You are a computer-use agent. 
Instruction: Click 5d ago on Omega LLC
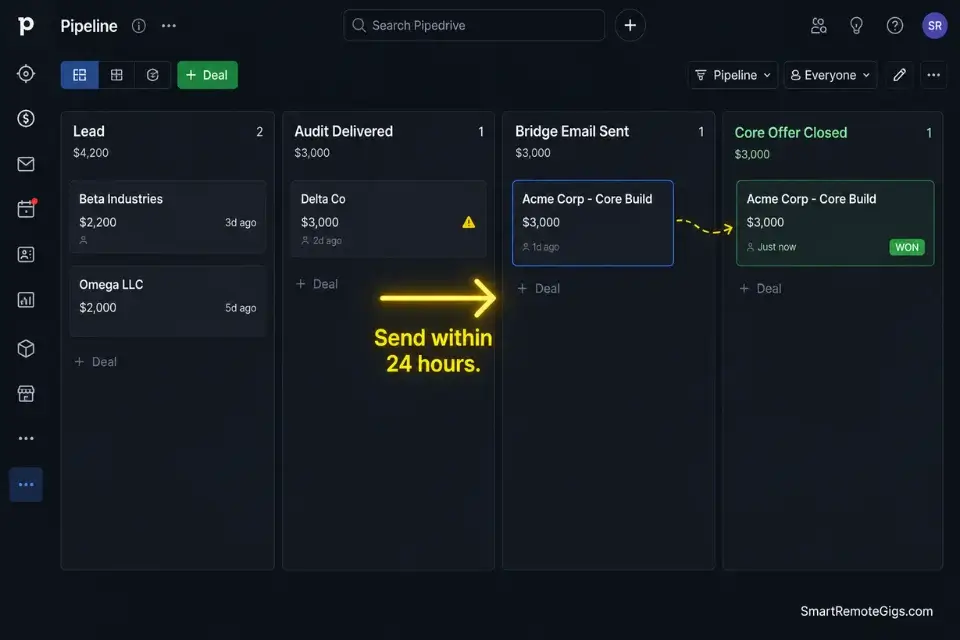pyautogui.click(x=241, y=307)
